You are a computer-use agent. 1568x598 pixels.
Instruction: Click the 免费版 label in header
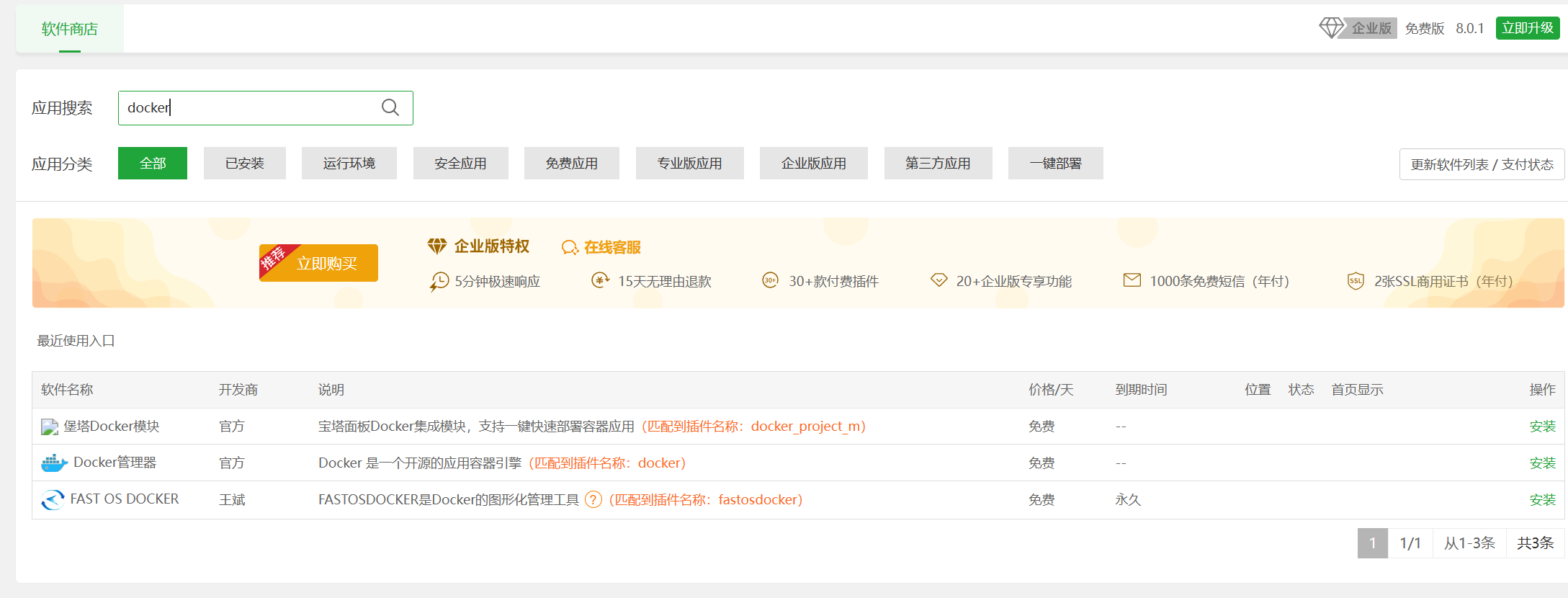coord(1425,28)
